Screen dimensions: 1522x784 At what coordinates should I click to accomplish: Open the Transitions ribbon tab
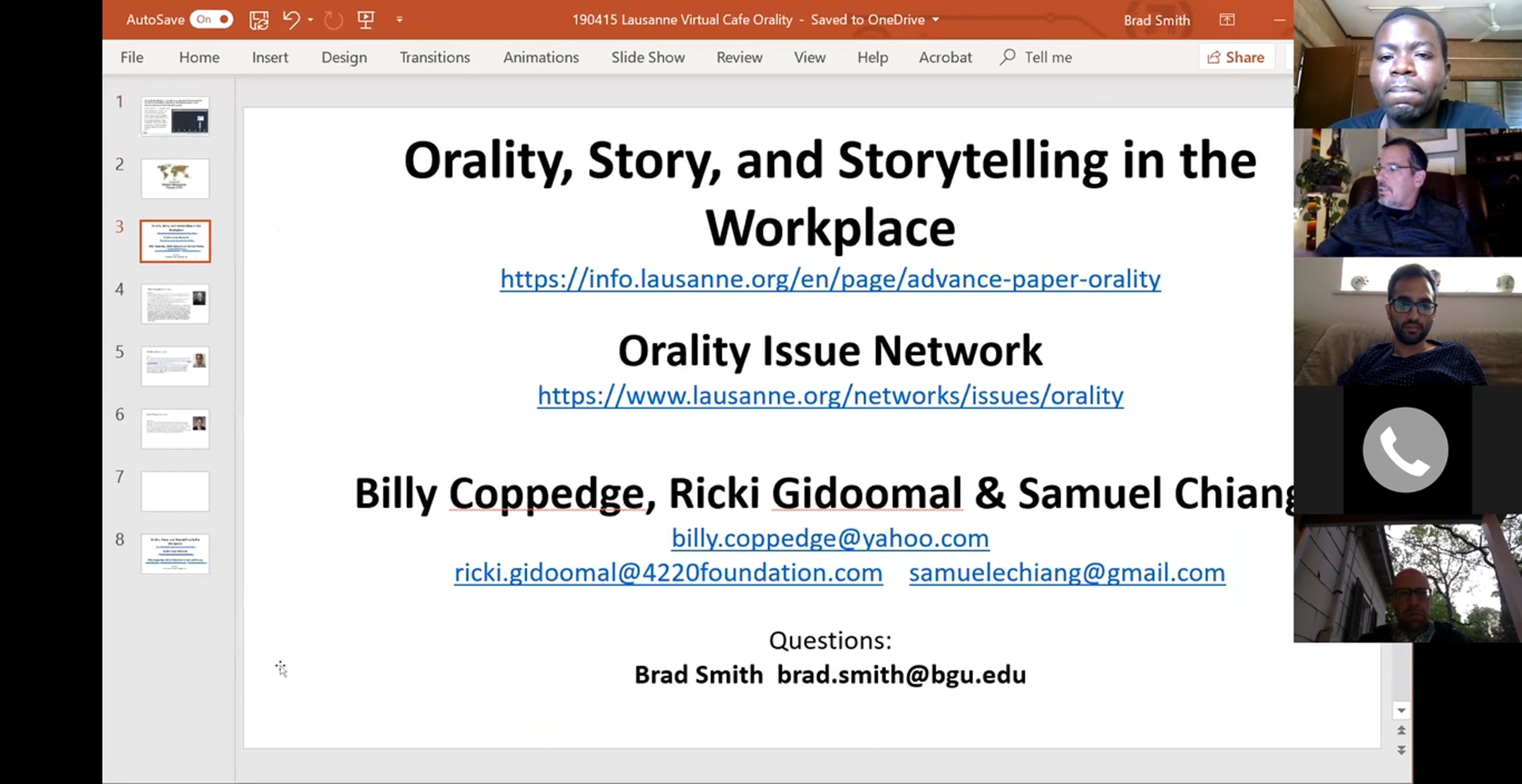(434, 57)
